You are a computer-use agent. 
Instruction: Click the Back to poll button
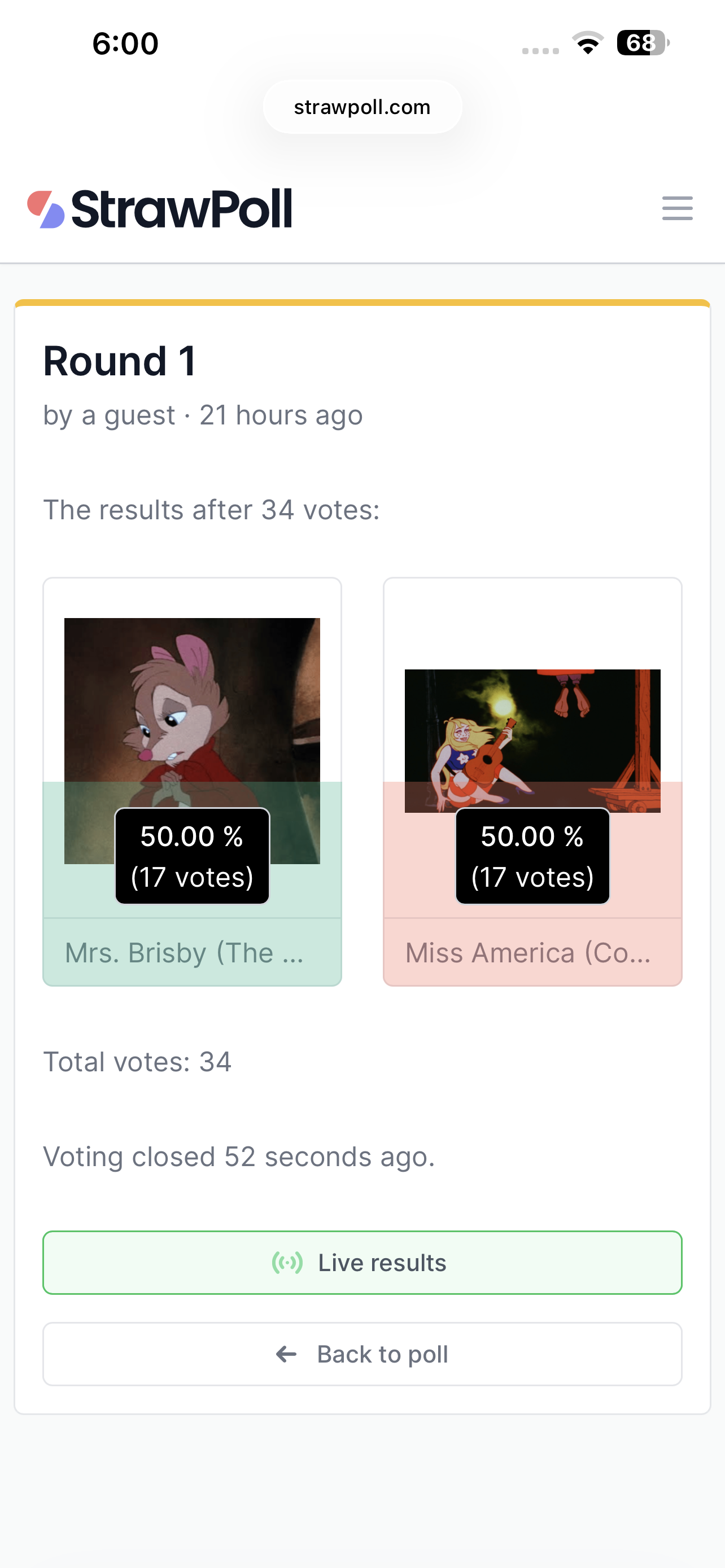(x=362, y=1354)
